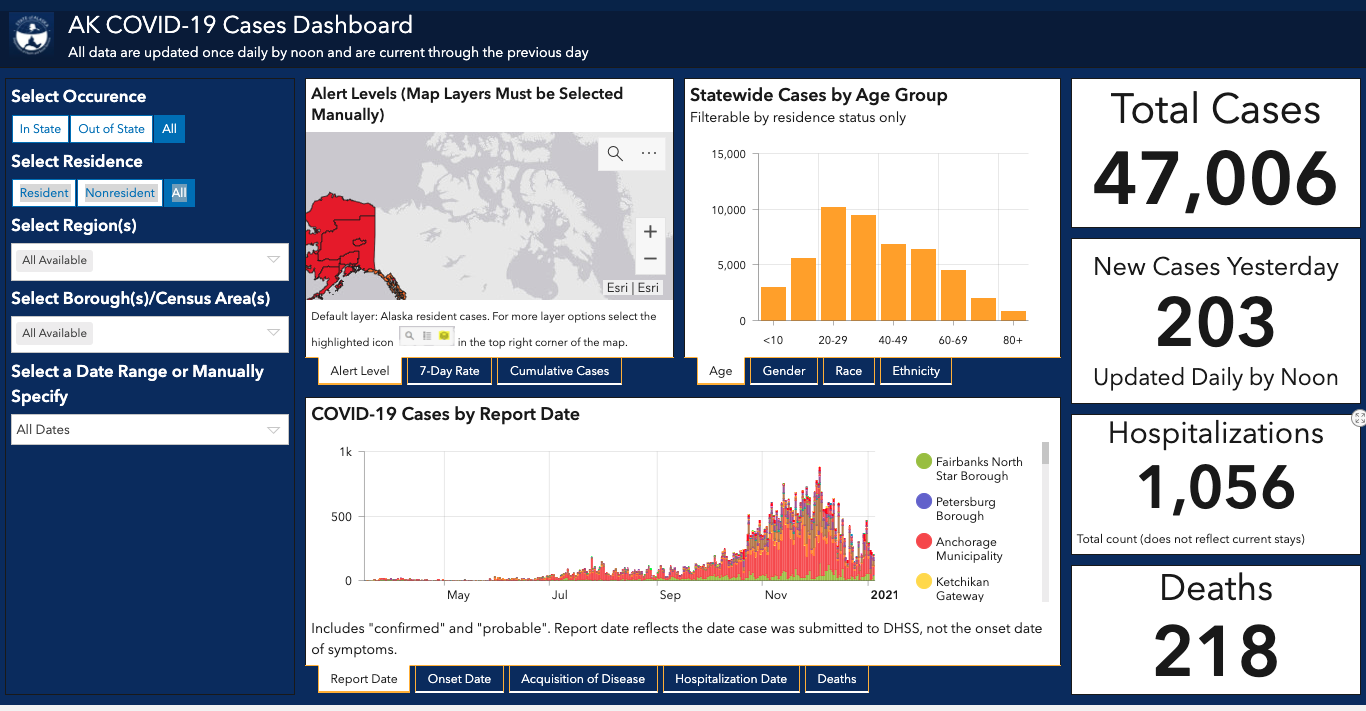1366x711 pixels.
Task: Expand the Select Region(s) dropdown
Action: coord(150,261)
